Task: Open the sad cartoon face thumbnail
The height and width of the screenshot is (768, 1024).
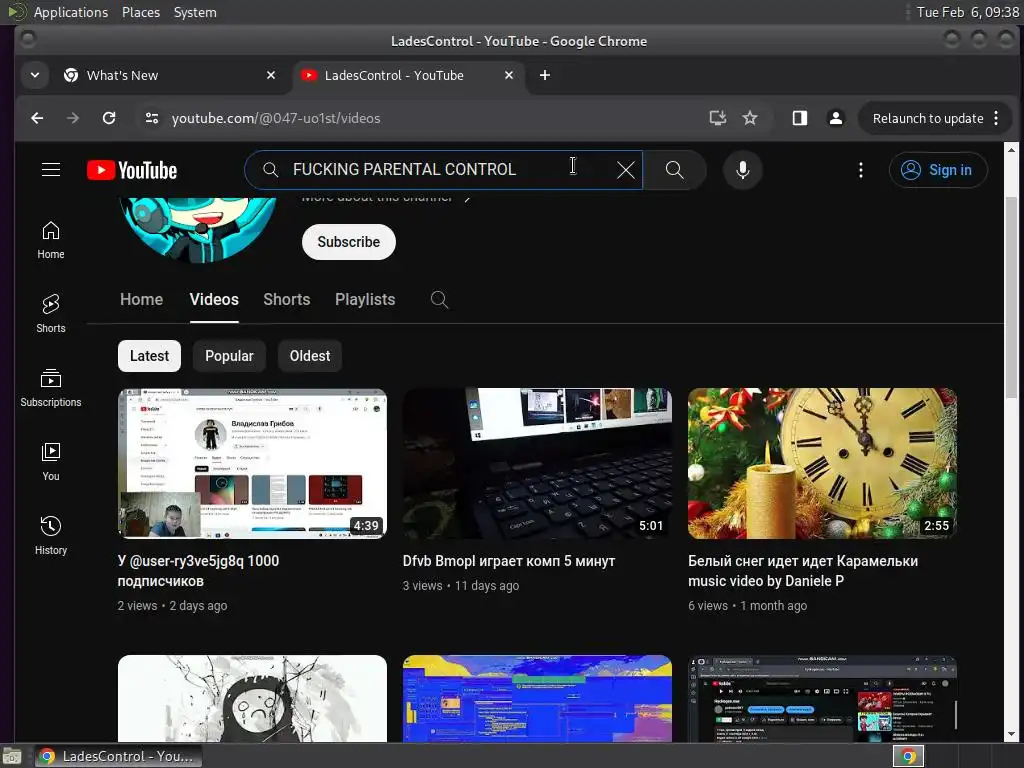Action: [x=252, y=698]
